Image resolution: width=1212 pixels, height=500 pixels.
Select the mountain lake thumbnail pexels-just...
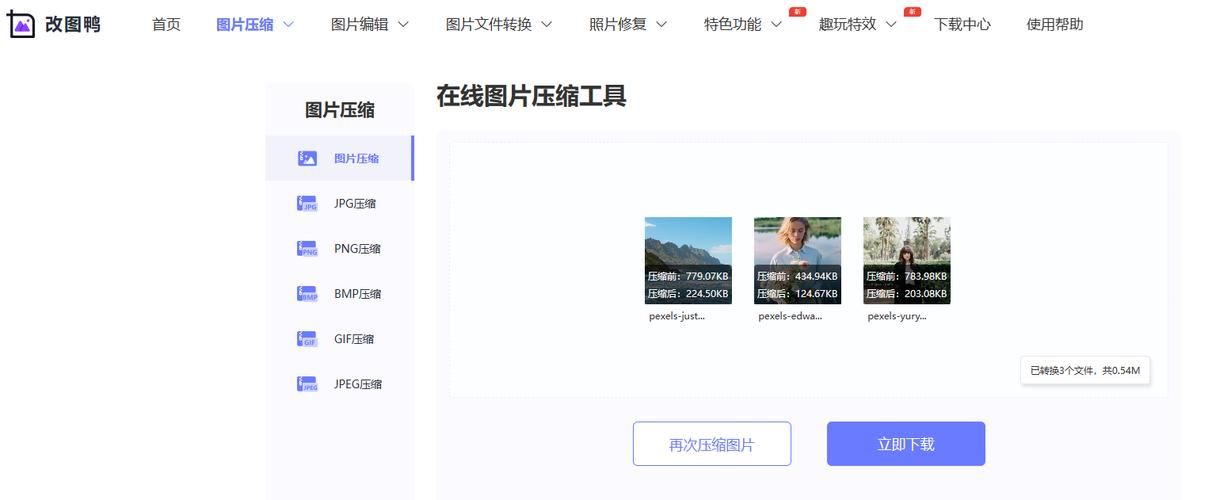click(688, 261)
